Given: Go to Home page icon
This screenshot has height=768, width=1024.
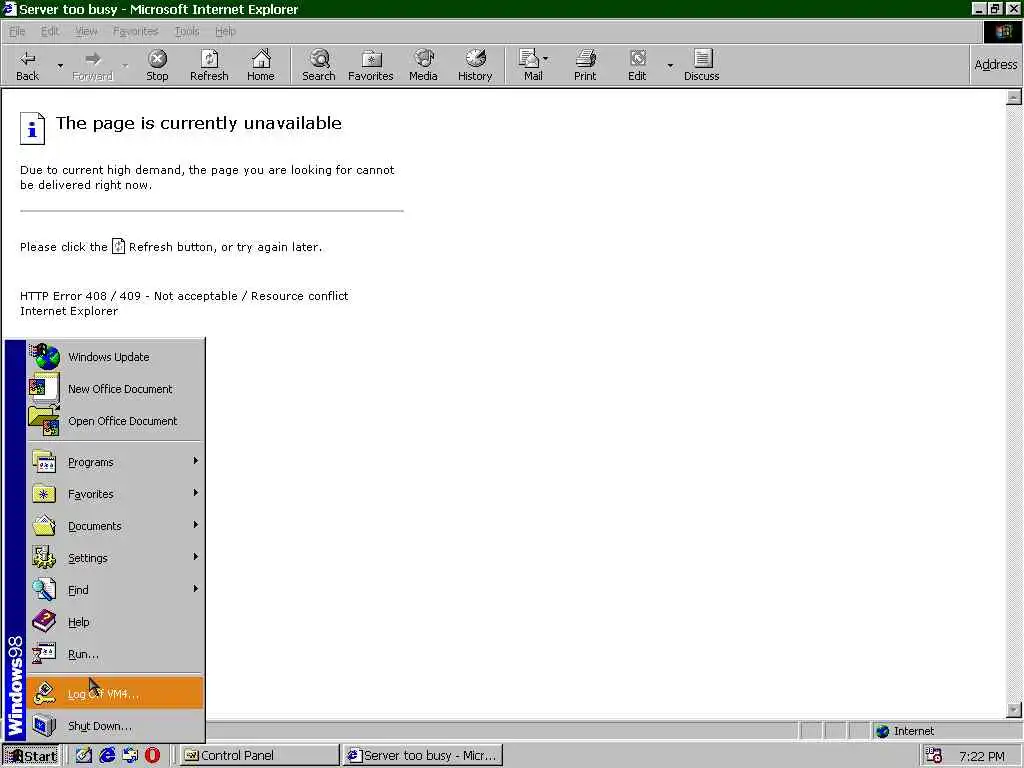Looking at the screenshot, I should click(261, 65).
